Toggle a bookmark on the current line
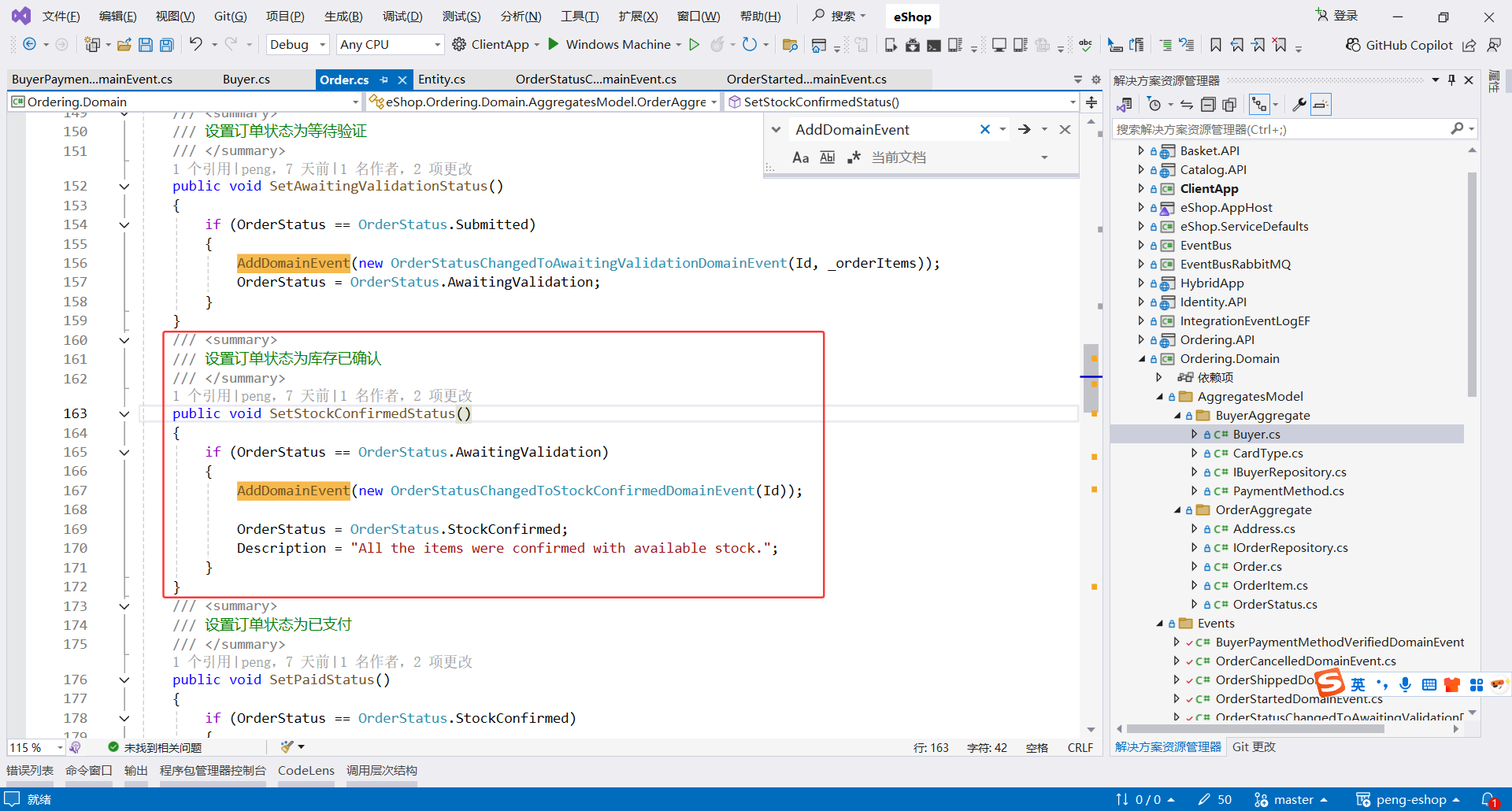The width and height of the screenshot is (1512, 811). tap(1216, 45)
